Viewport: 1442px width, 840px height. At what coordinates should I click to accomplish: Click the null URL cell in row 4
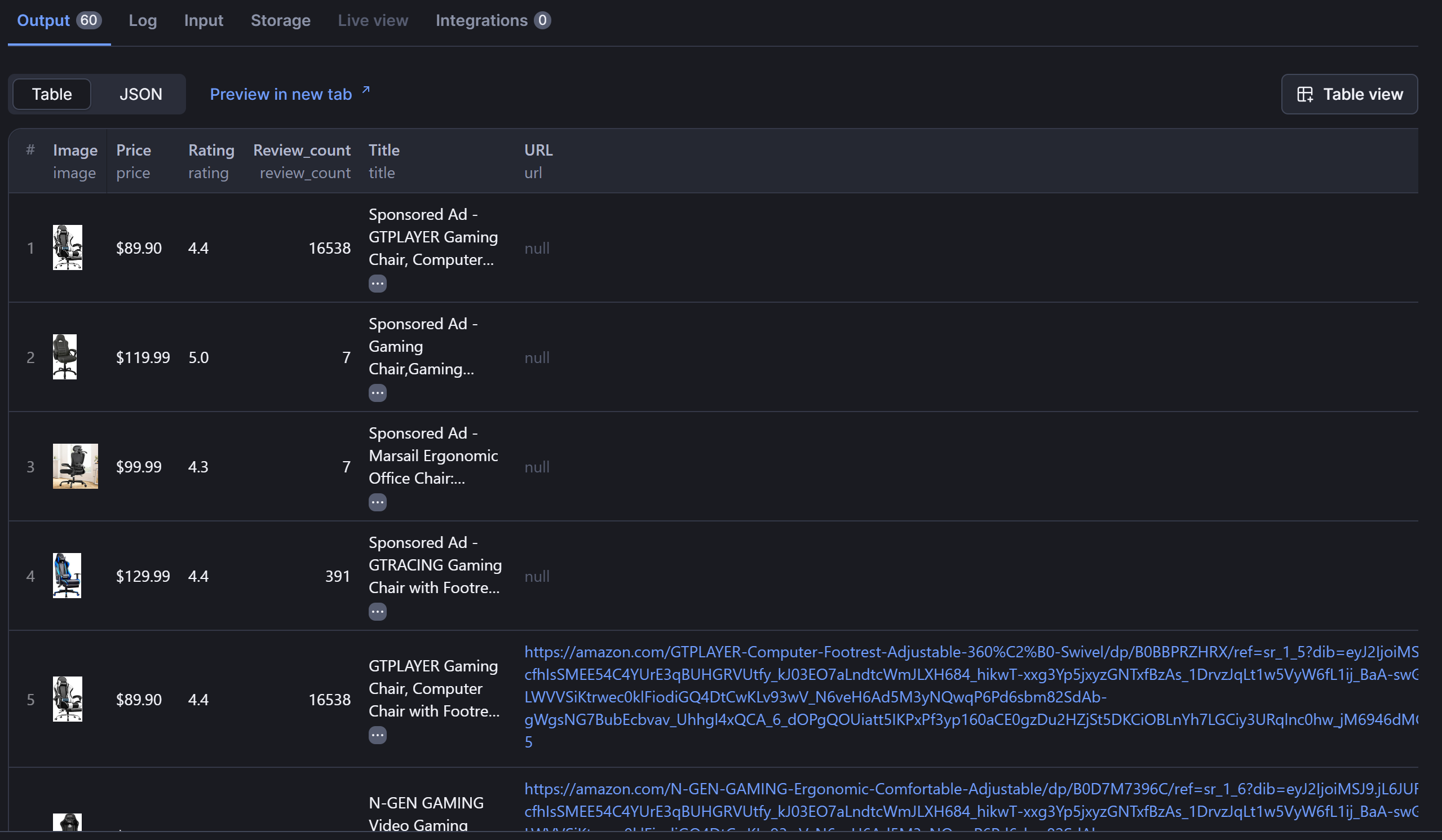[537, 576]
